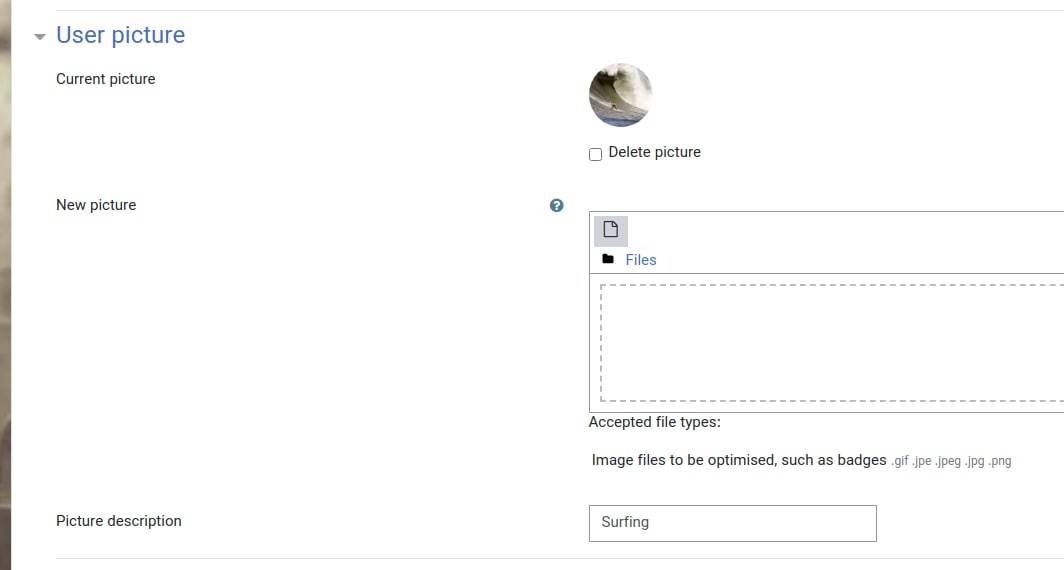
Task: Click the User picture section heading
Action: tap(120, 35)
